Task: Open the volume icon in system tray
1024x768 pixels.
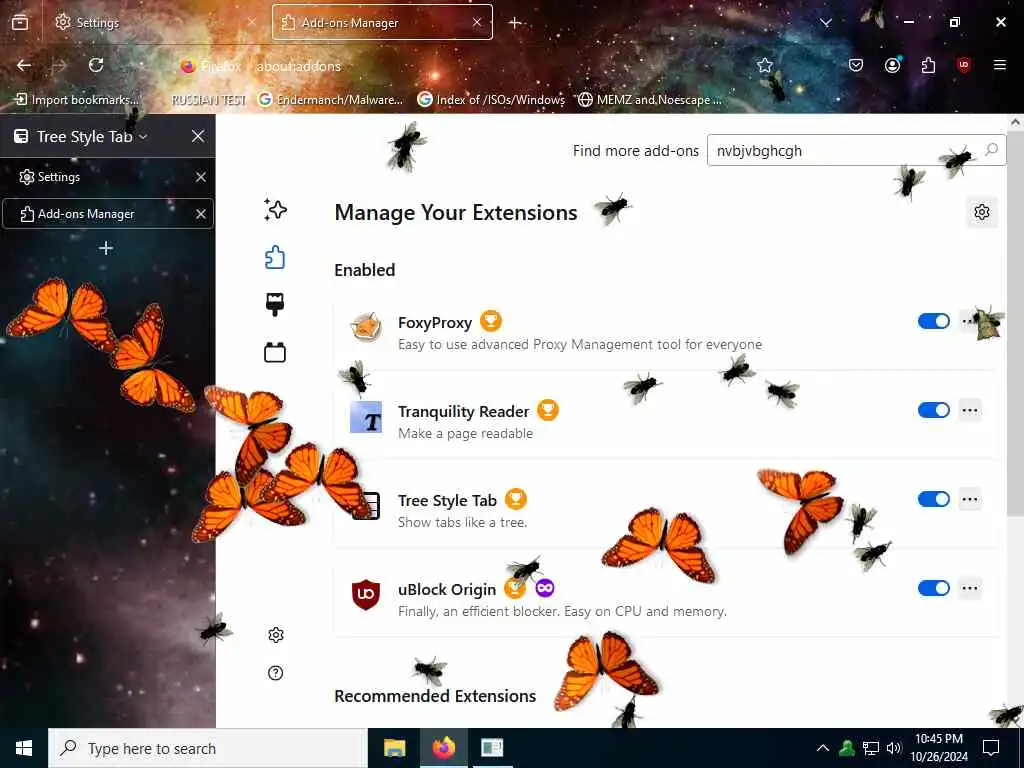Action: coord(894,748)
